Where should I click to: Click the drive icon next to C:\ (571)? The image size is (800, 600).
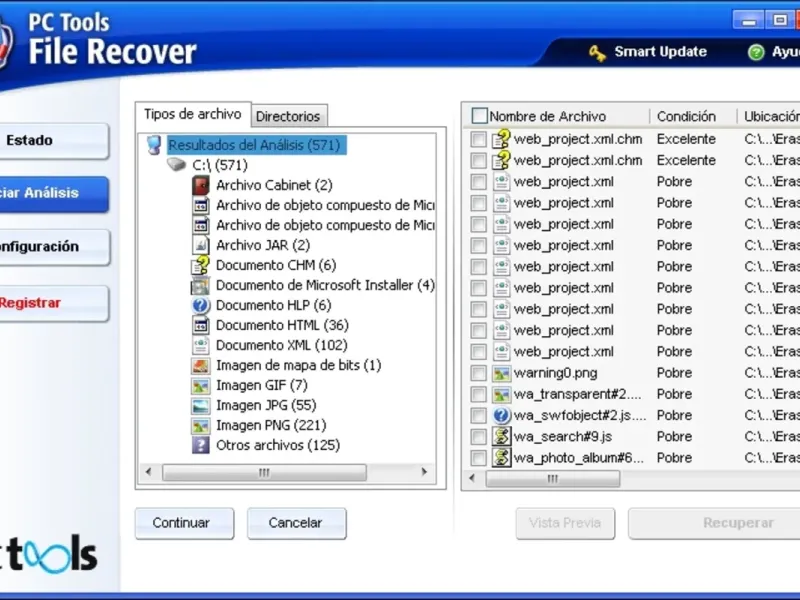point(177,164)
